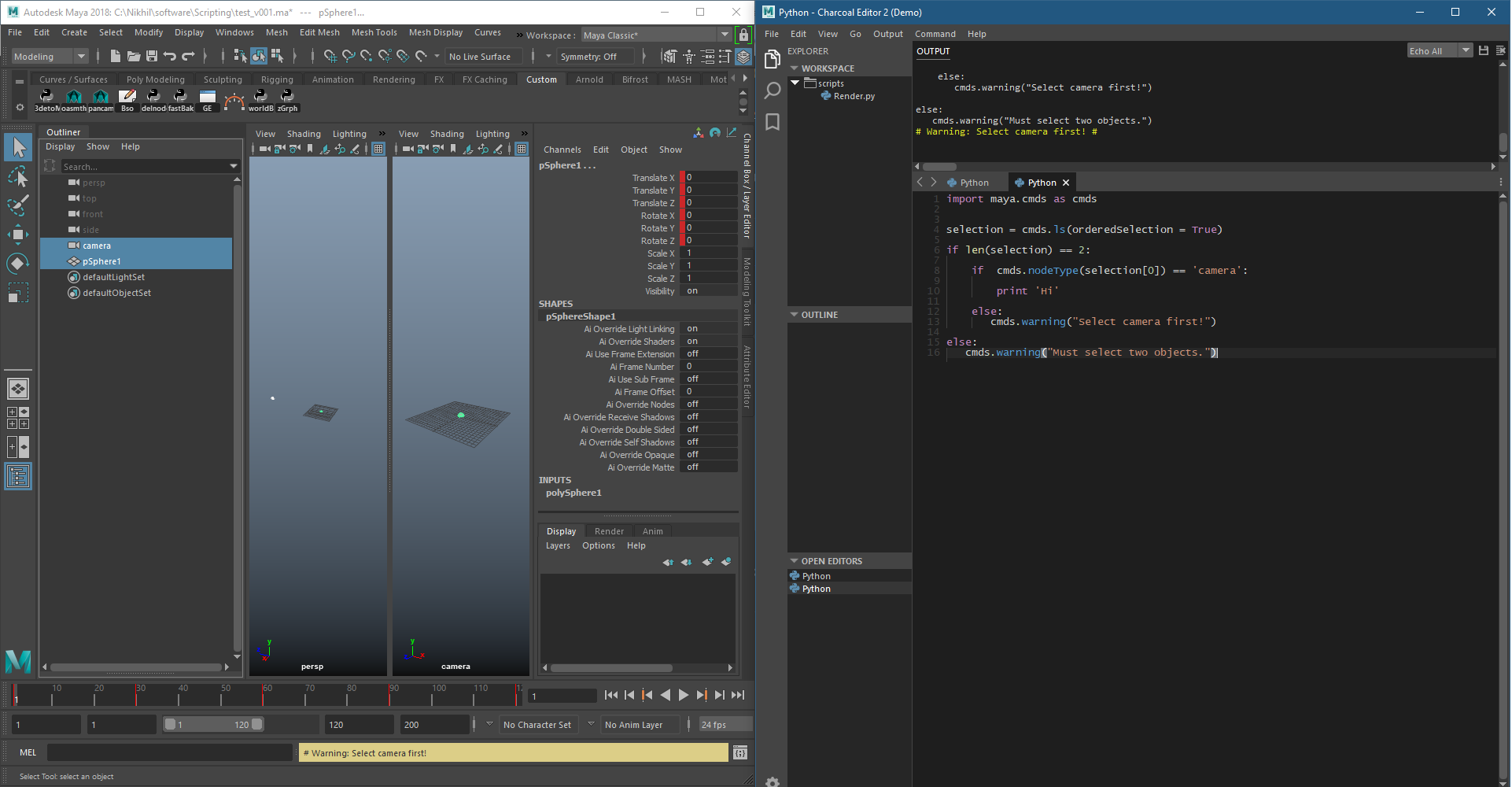This screenshot has height=787, width=1512.
Task: Expand the Echo All dropdown
Action: pyautogui.click(x=1465, y=51)
